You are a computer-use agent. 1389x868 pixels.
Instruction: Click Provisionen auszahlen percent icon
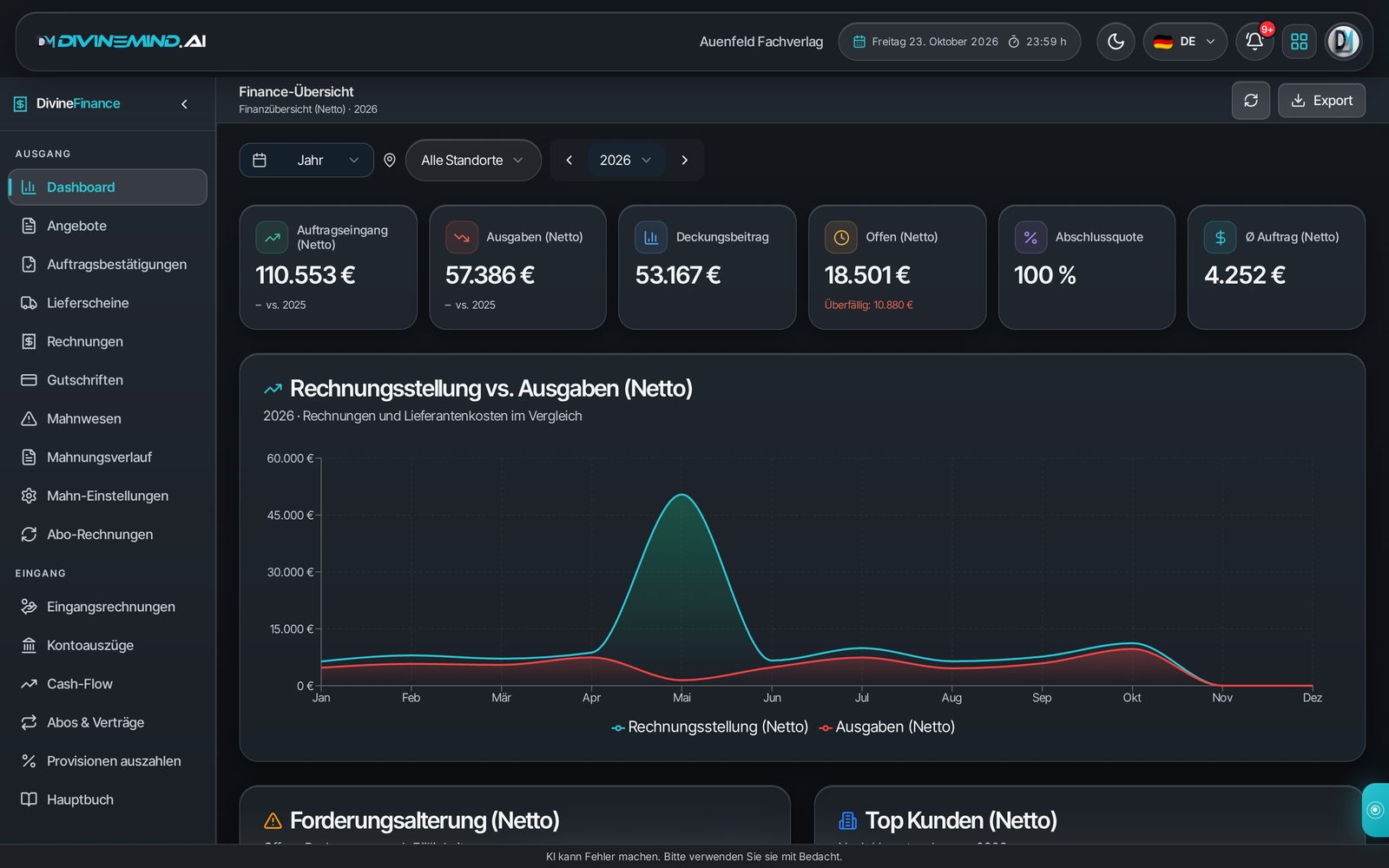click(29, 761)
